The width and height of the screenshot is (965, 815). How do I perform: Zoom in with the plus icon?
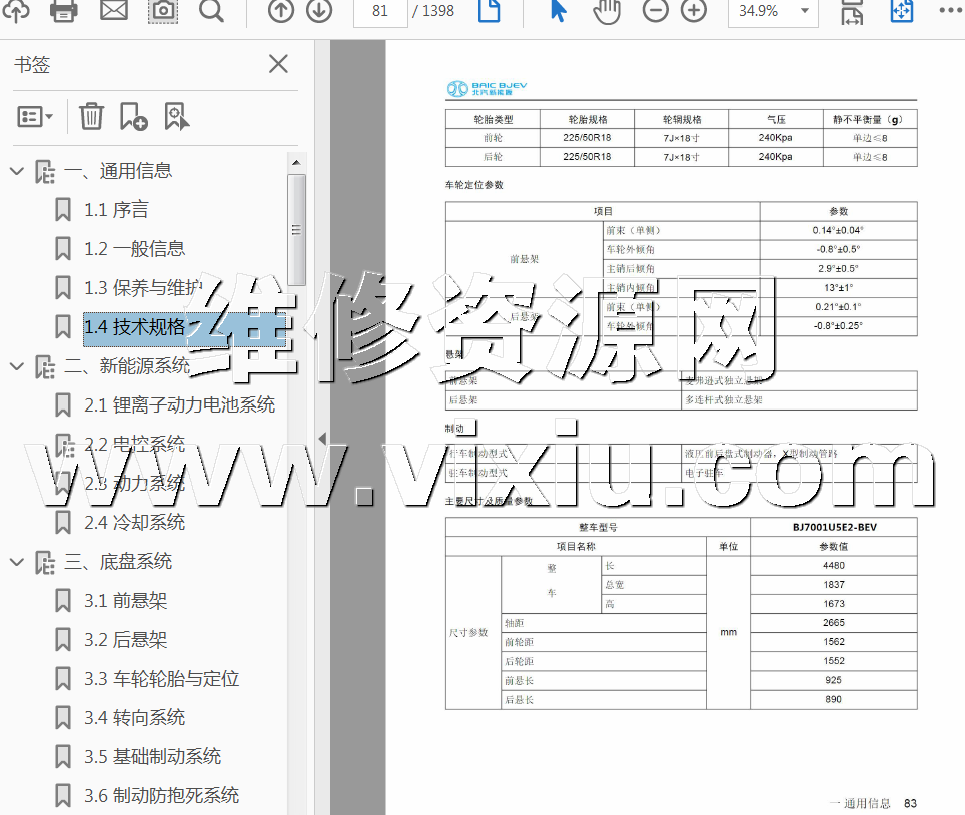click(x=693, y=11)
